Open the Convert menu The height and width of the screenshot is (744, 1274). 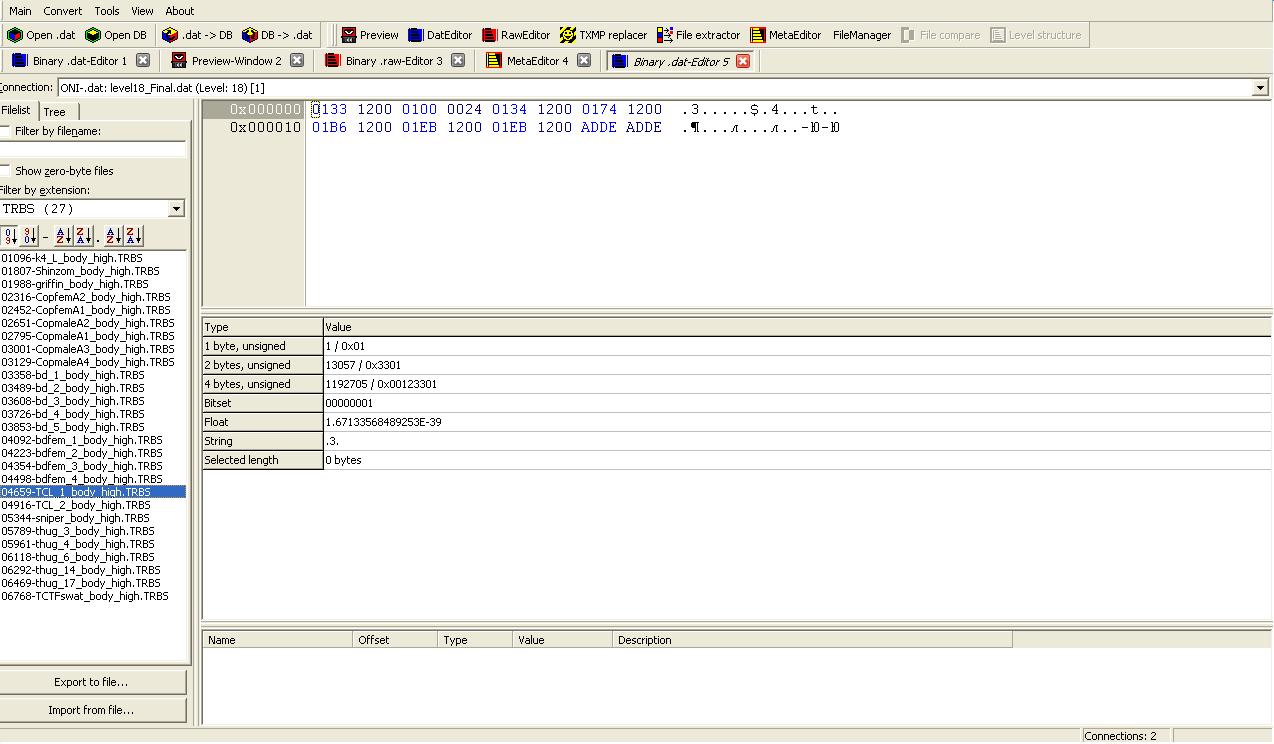63,11
